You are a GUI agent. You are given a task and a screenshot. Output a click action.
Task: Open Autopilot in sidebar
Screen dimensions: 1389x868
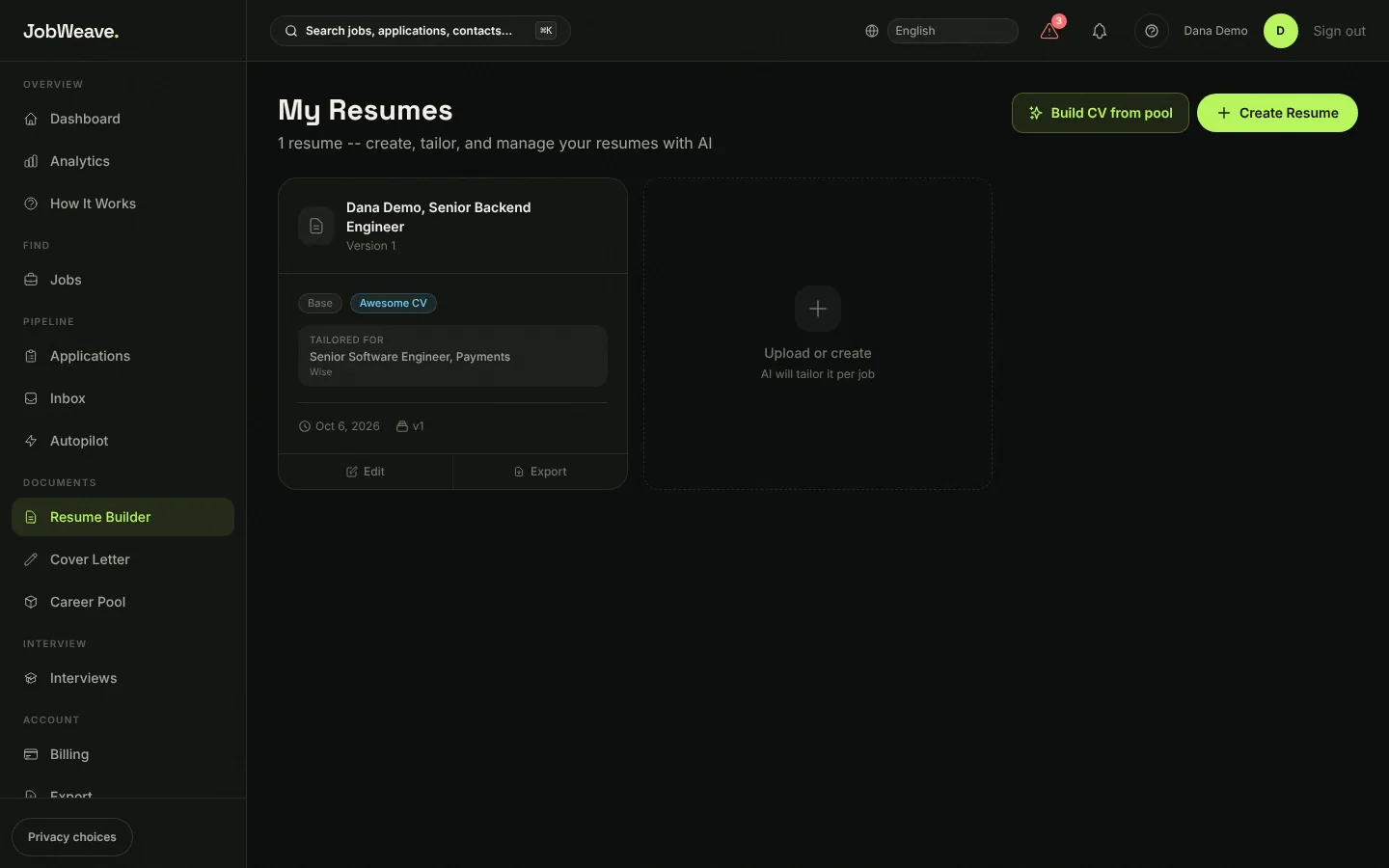[123, 441]
